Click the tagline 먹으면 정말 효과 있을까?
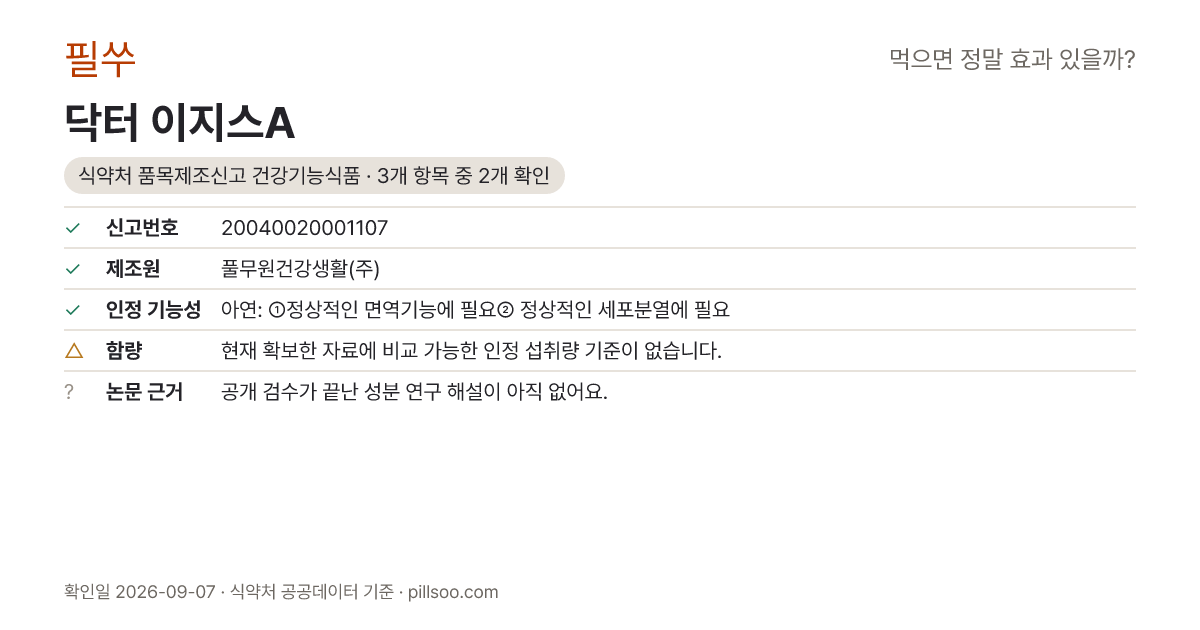The width and height of the screenshot is (1200, 630). [1012, 60]
